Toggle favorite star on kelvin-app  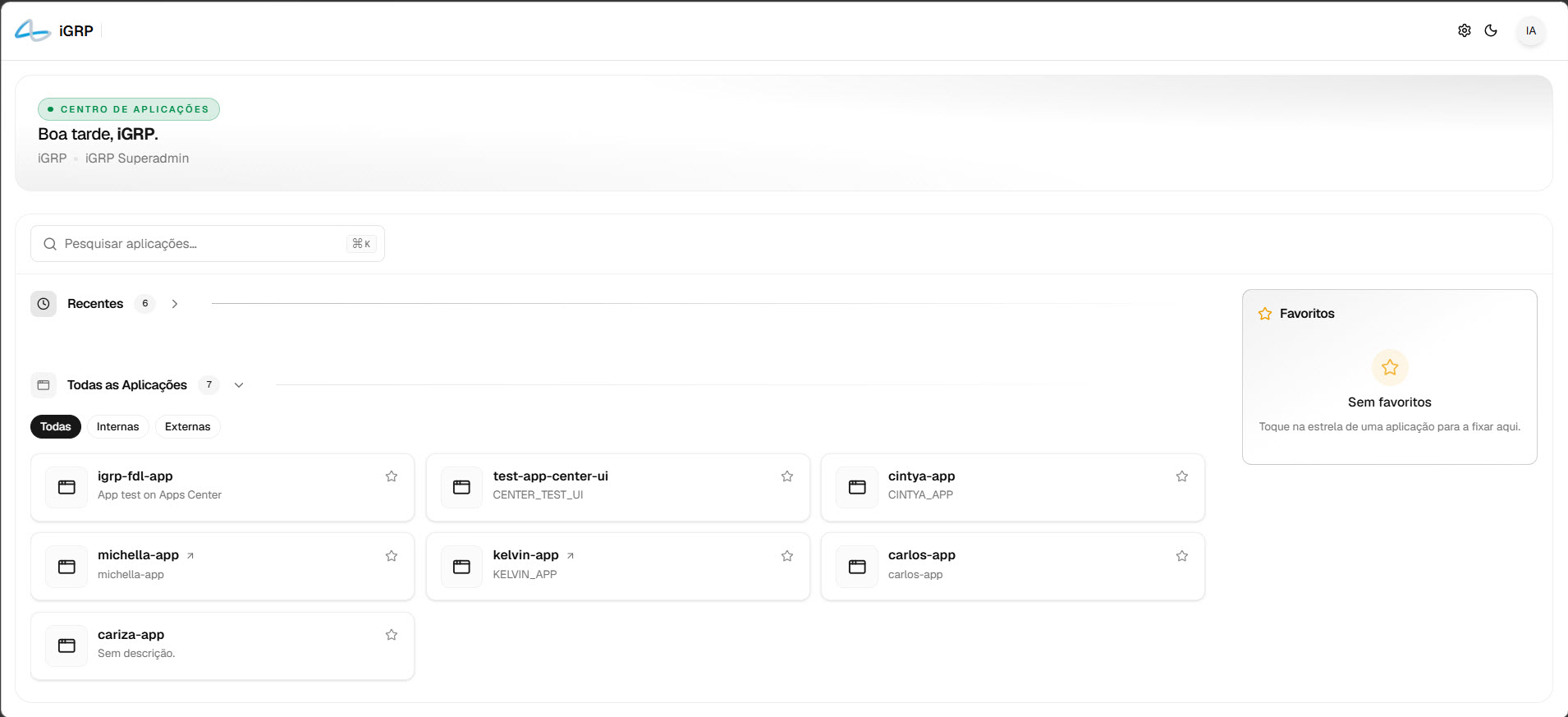coord(787,556)
